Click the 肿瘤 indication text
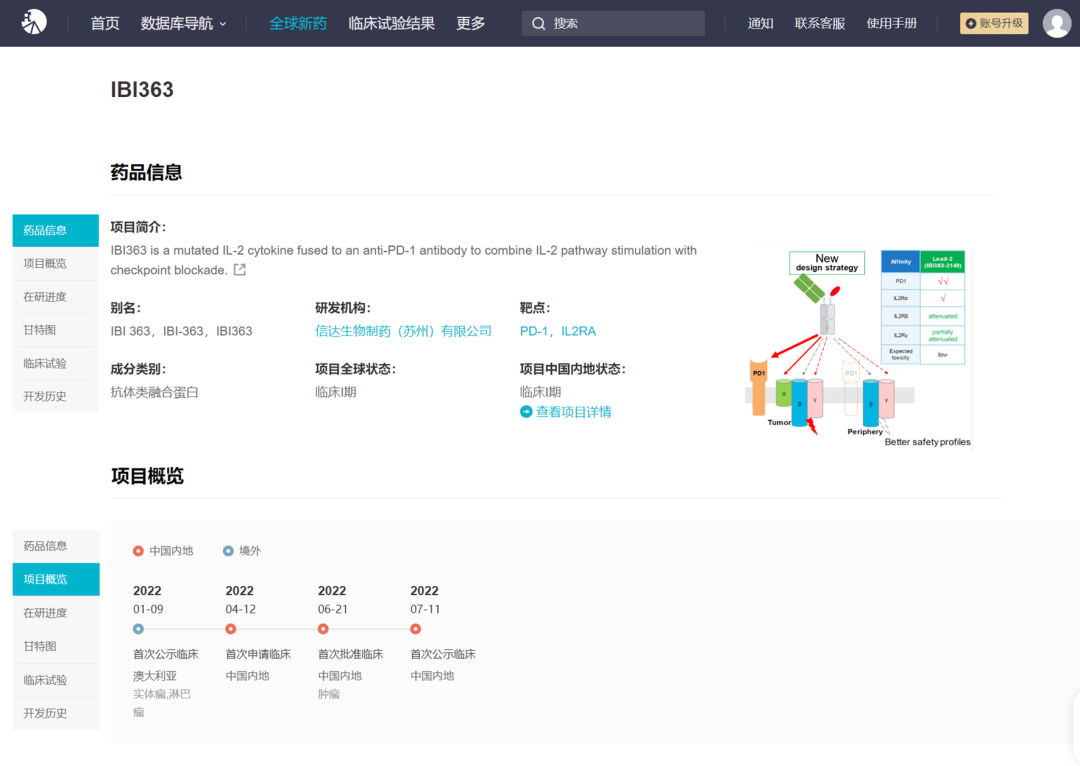 pos(329,694)
